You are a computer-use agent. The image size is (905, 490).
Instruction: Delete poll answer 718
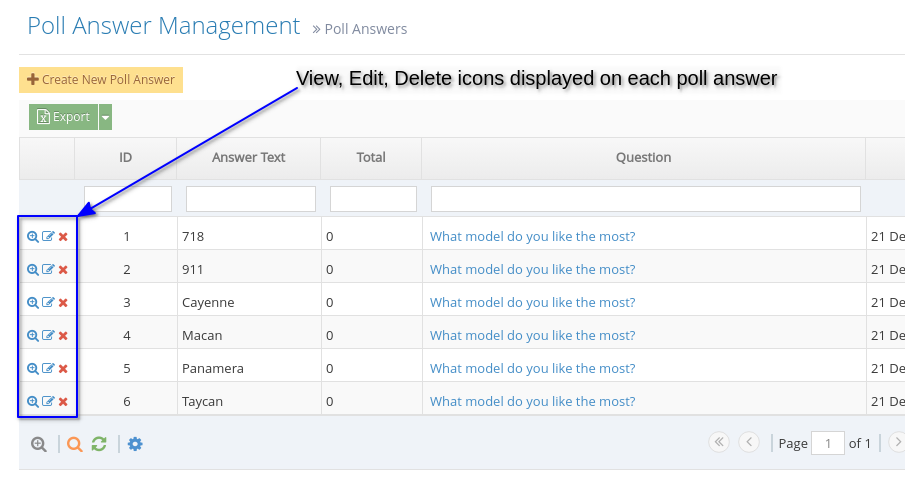coord(63,237)
